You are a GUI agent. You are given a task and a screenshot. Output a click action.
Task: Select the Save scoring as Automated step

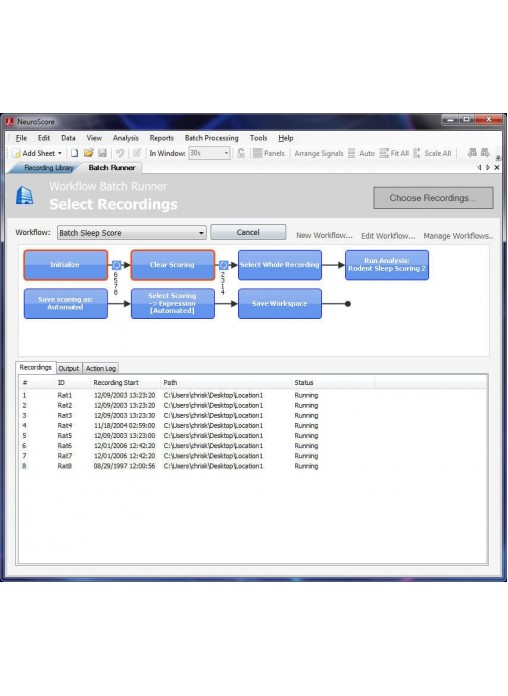point(65,304)
